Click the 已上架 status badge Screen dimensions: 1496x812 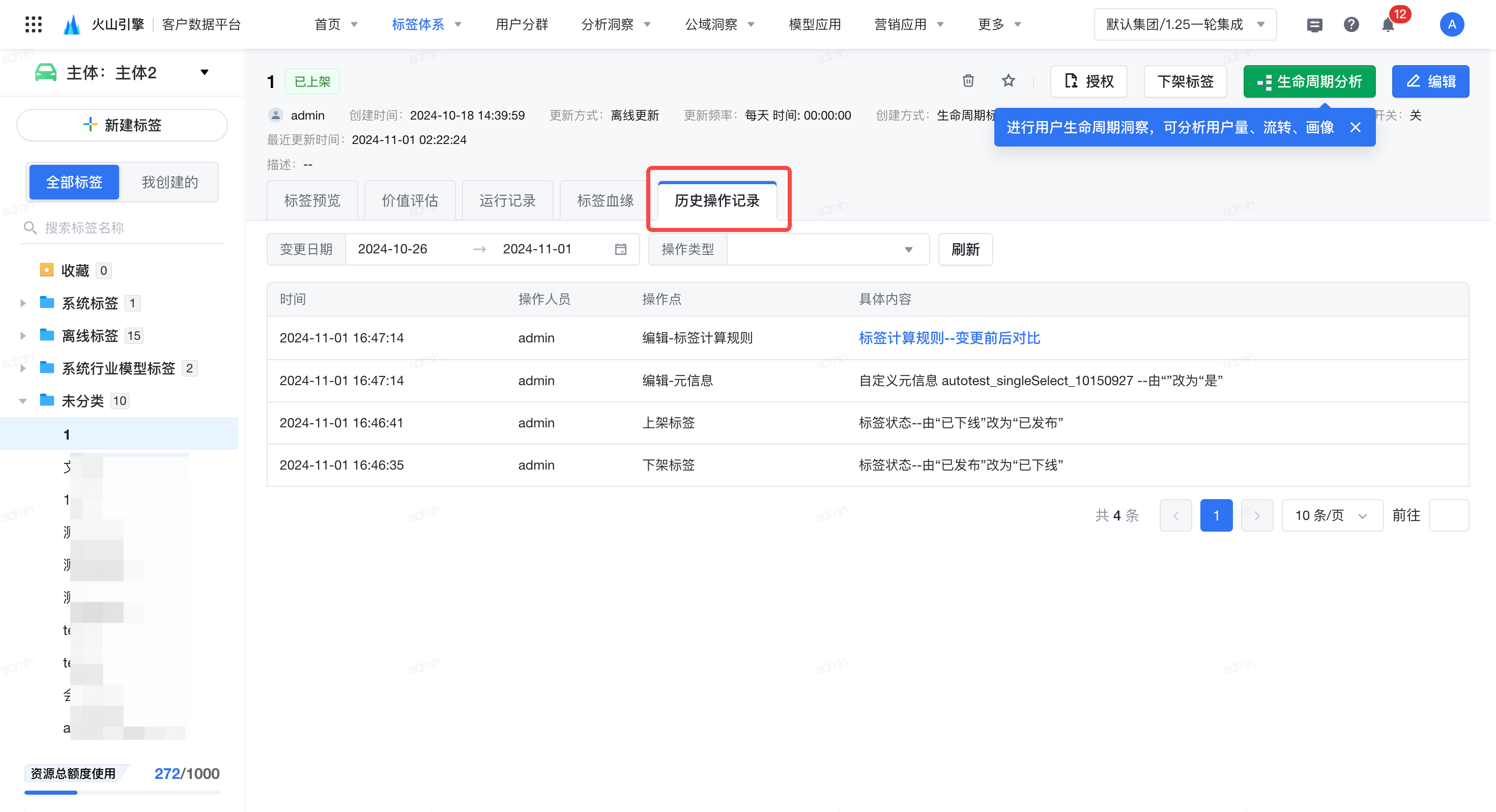312,81
